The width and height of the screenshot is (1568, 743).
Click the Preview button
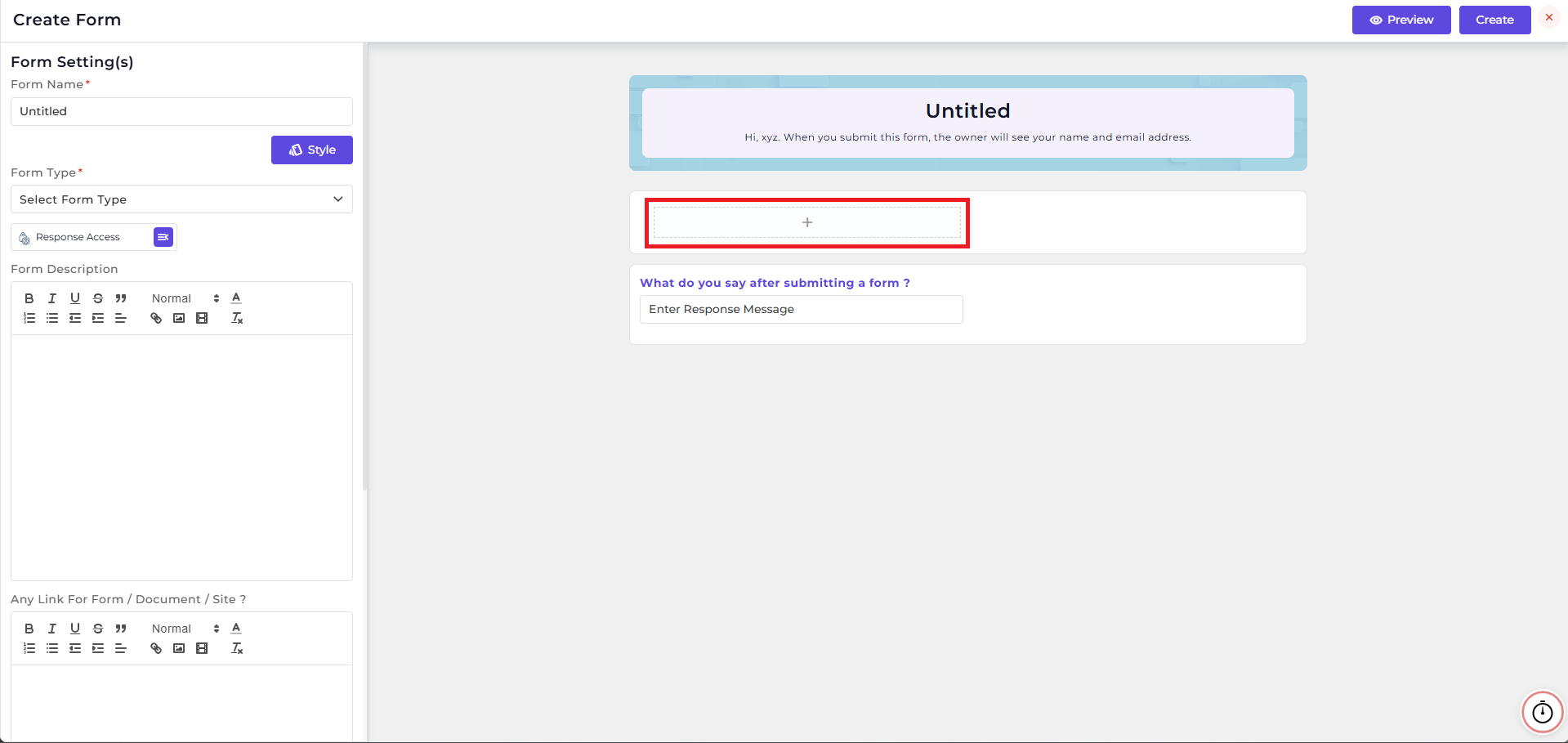pos(1401,20)
